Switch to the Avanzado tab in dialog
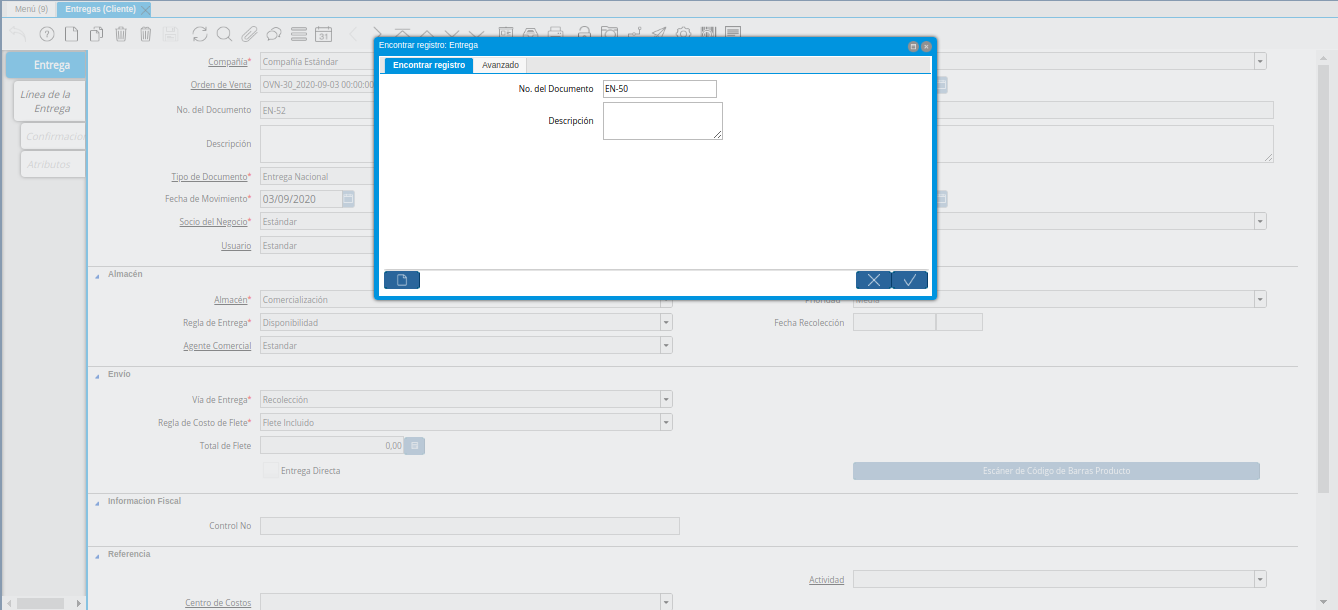1338x610 pixels. click(500, 65)
